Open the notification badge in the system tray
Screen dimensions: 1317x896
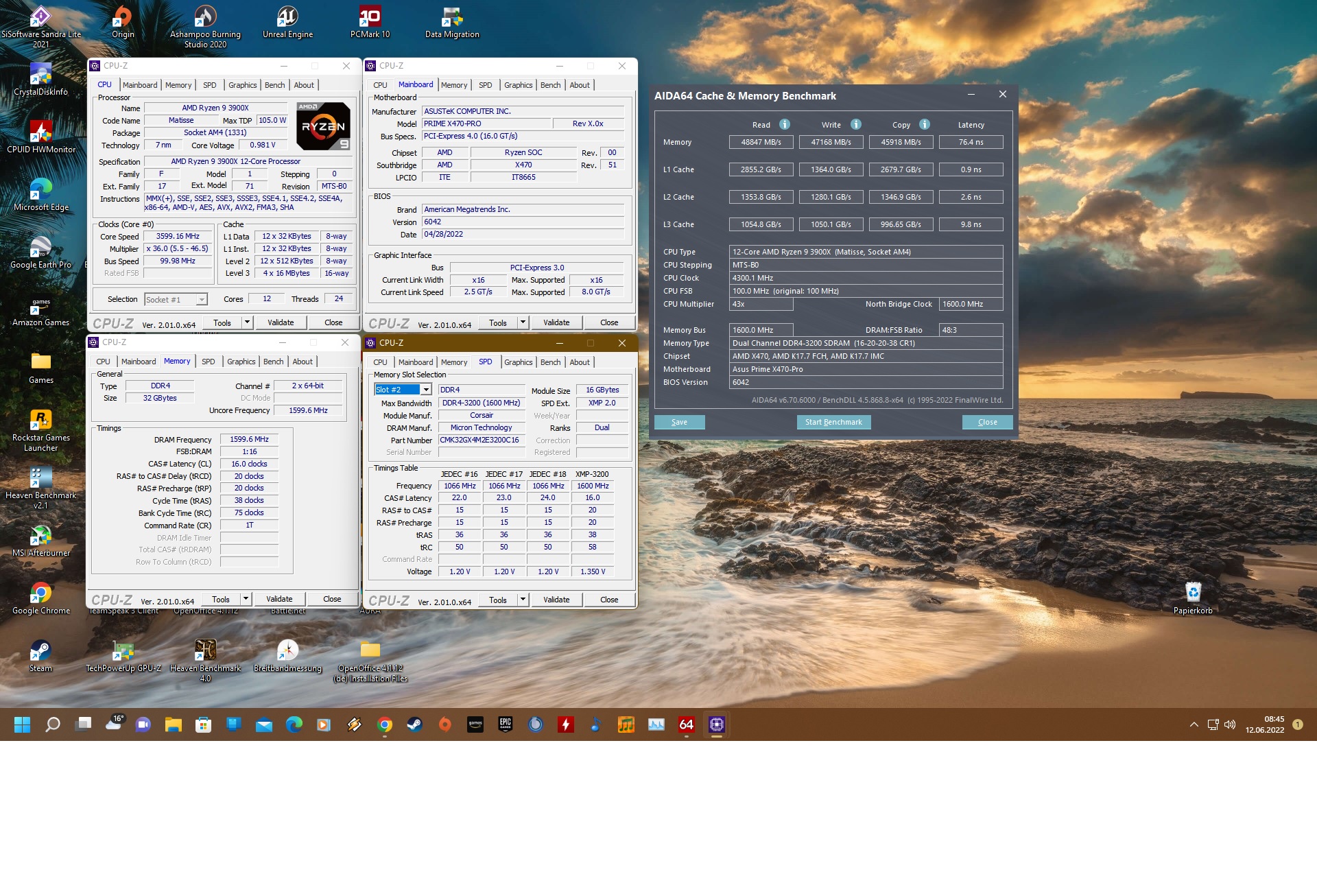1298,724
